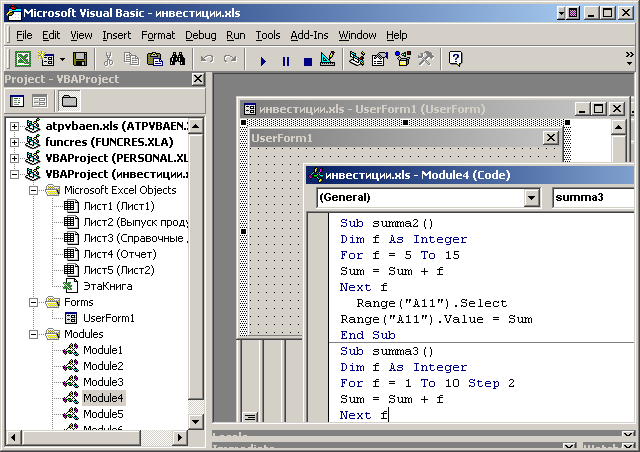Select Лист3 (Справочные) sheet item
The width and height of the screenshot is (640, 452).
tap(136, 238)
